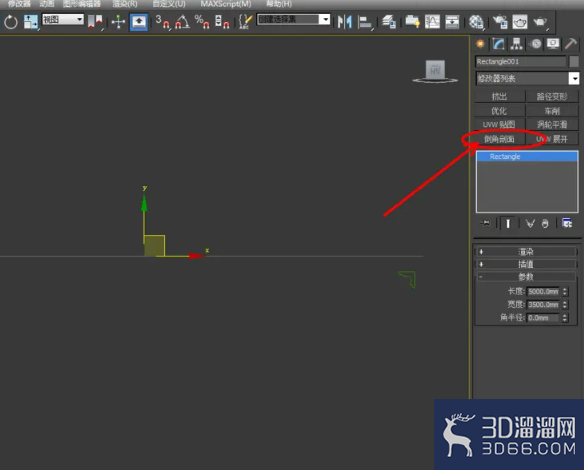Screen dimensions: 584x470
Task: Click the ViewCube 前 face
Action: click(x=435, y=69)
